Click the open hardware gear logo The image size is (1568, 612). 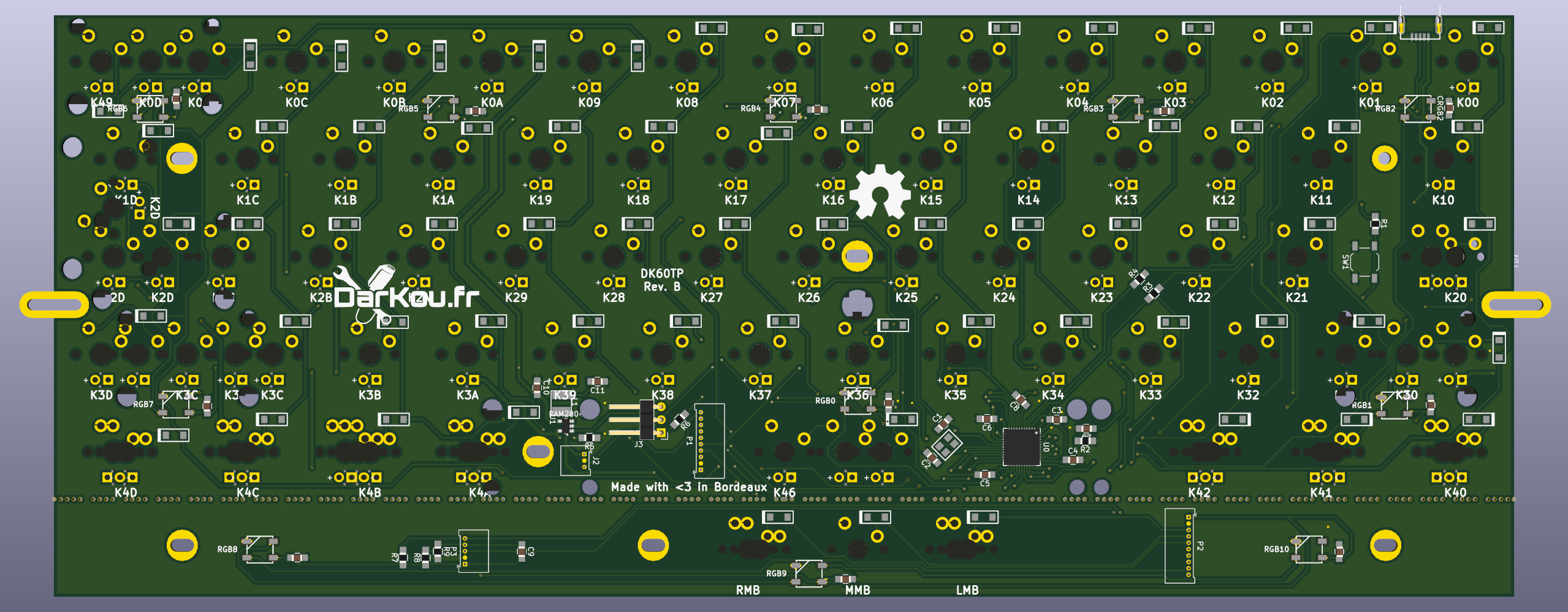click(x=880, y=192)
